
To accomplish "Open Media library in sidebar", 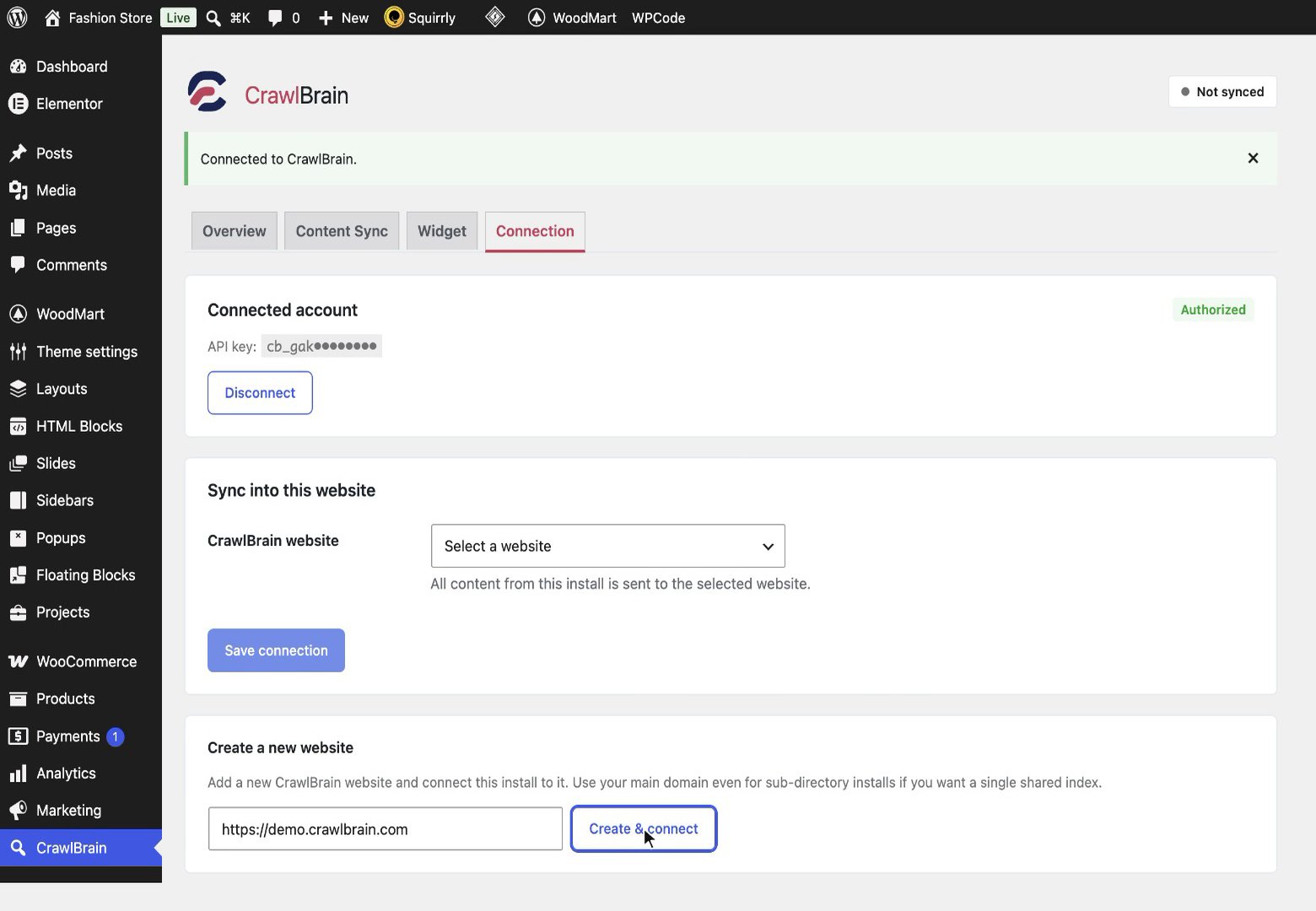I will [x=81, y=191].
